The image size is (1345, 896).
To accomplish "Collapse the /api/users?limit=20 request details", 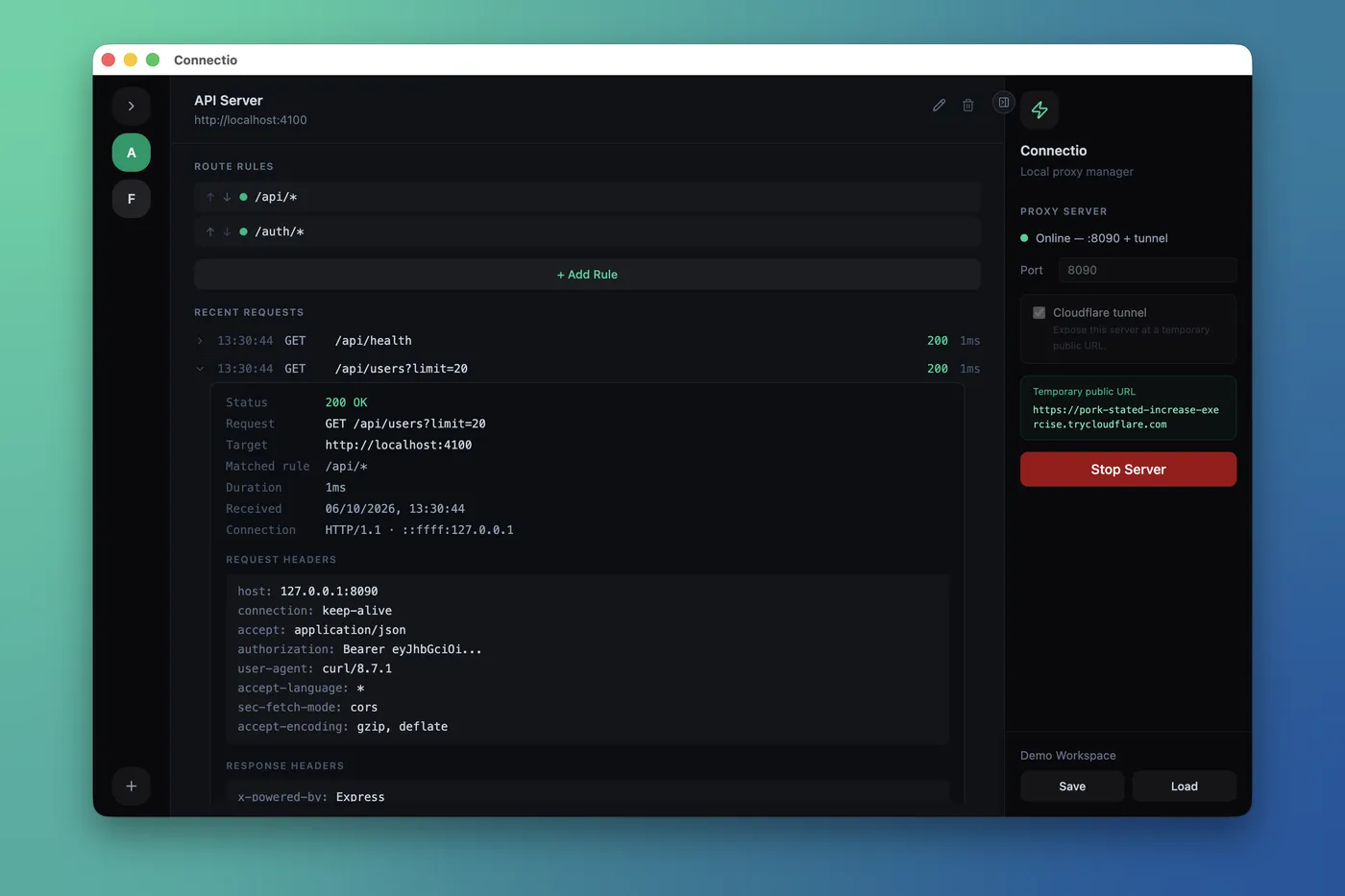I will point(200,369).
